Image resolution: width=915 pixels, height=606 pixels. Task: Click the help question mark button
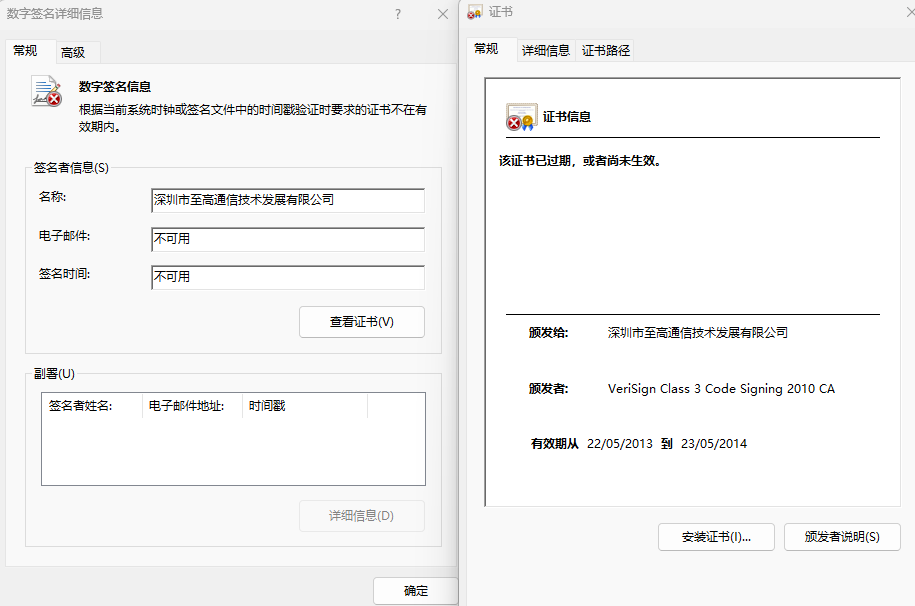click(x=398, y=14)
